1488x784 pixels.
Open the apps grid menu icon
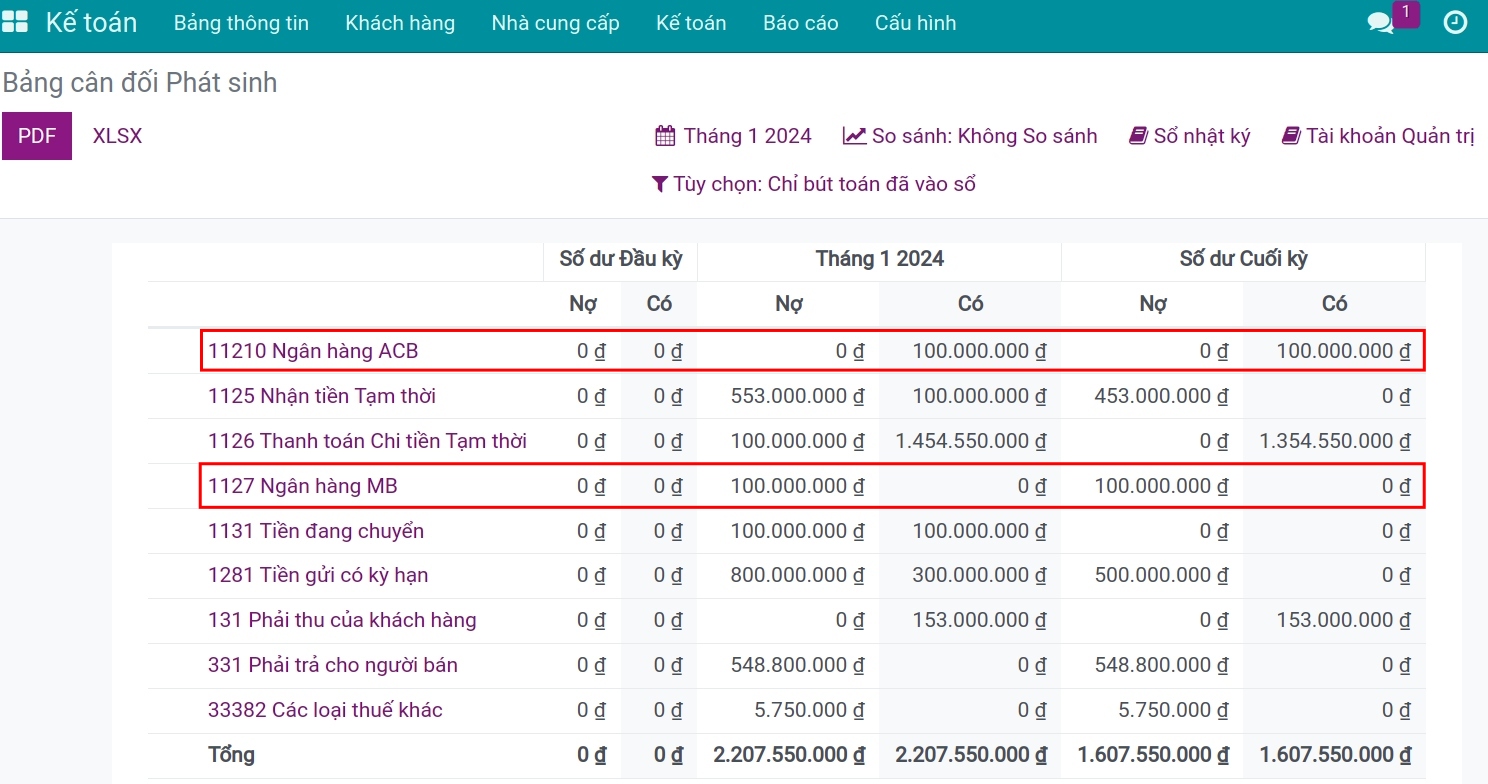(15, 22)
